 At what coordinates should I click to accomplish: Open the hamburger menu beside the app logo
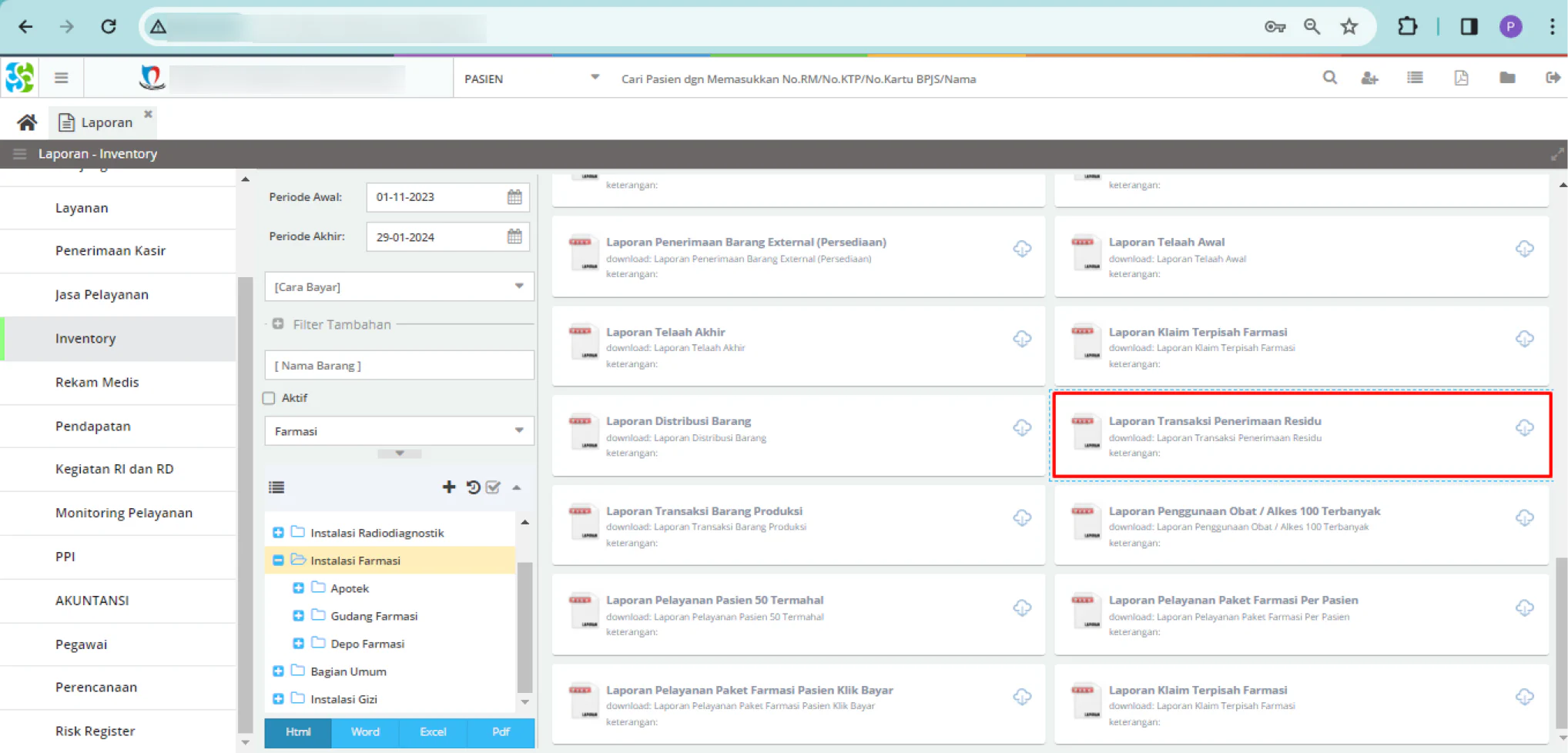click(x=62, y=78)
